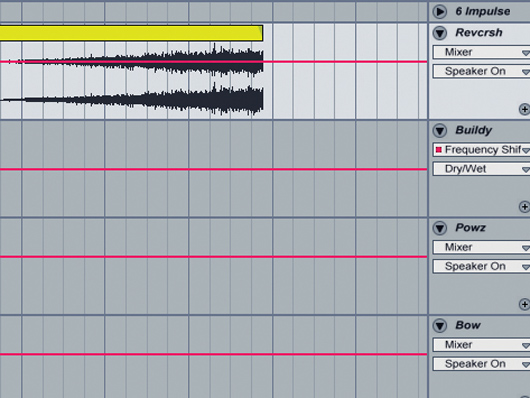Click the Revcrsh audio waveform
Image resolution: width=530 pixels, height=398 pixels.
coord(132,80)
